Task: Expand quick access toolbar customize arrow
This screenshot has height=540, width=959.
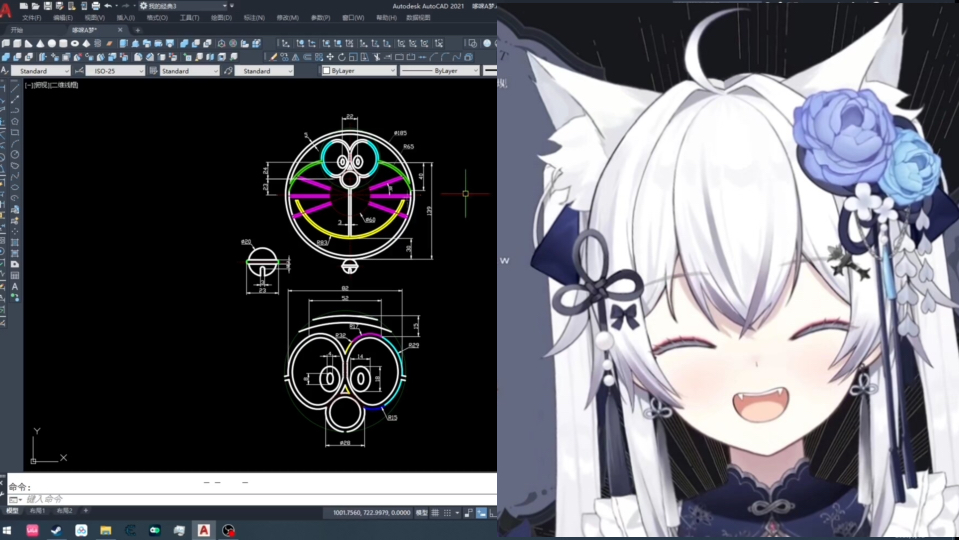Action: click(232, 6)
